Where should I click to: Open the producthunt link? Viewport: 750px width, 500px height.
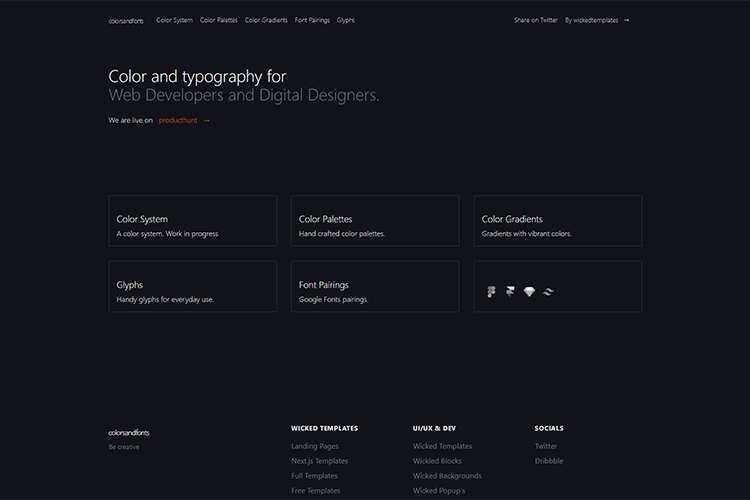[178, 120]
